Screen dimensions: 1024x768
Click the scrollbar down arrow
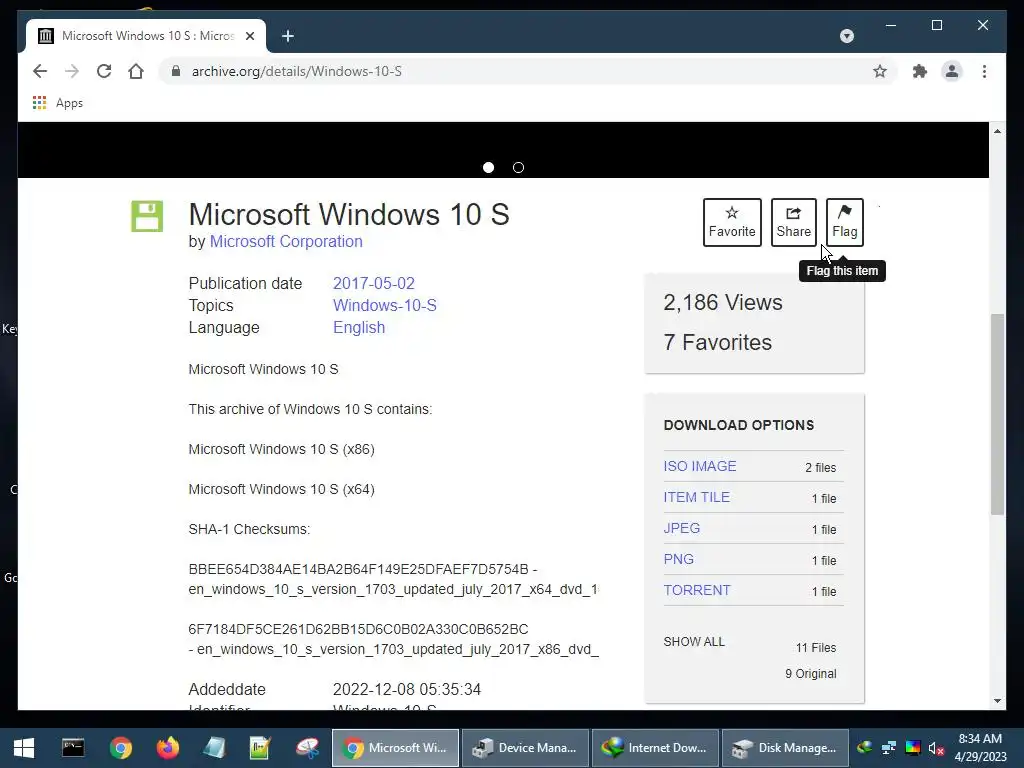coord(997,701)
